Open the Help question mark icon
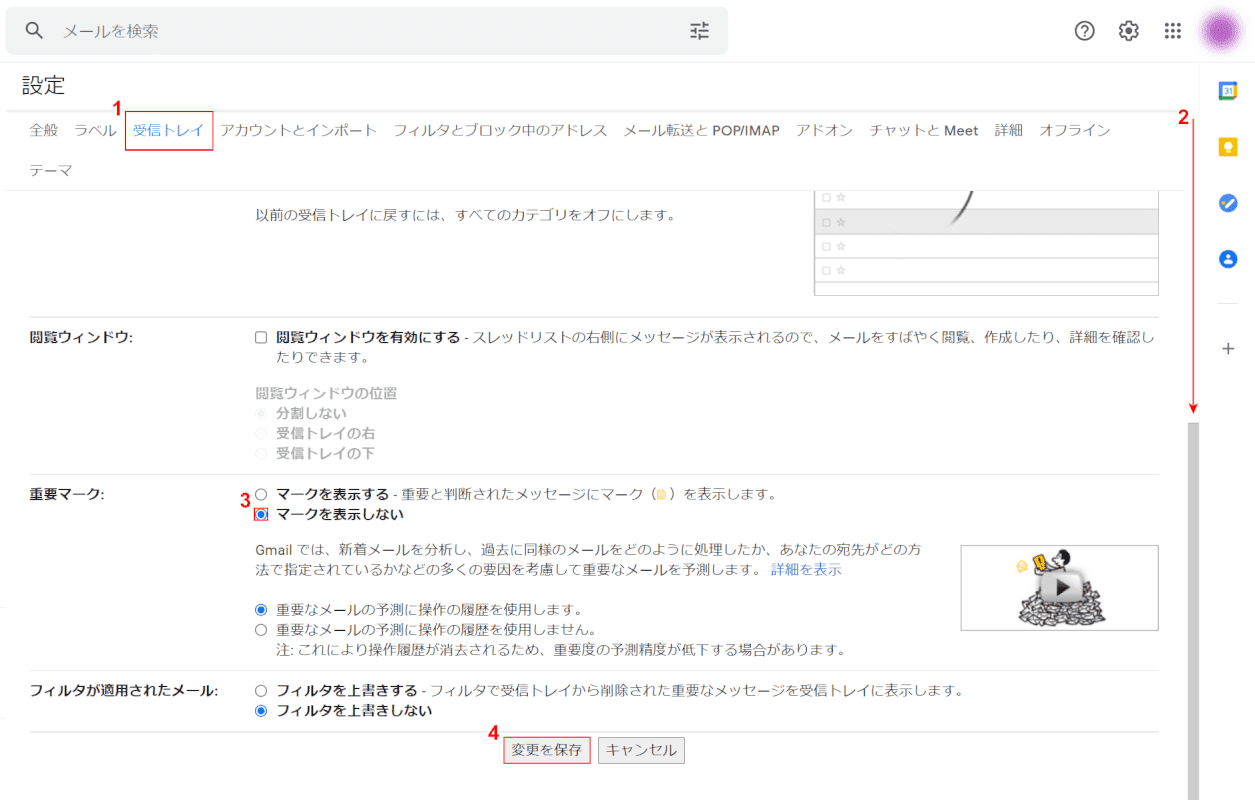Viewport: 1255px width, 800px height. coord(1085,31)
